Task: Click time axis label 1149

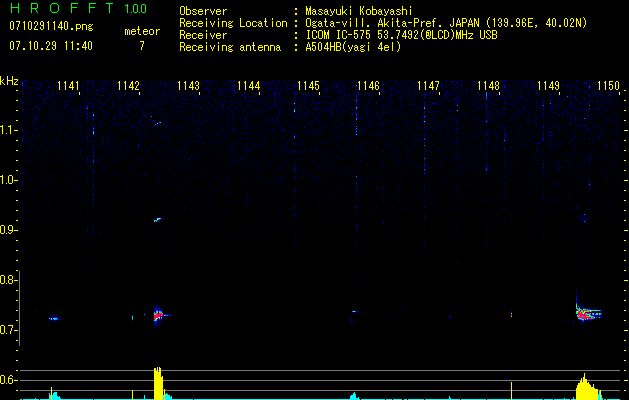Action: 548,86
